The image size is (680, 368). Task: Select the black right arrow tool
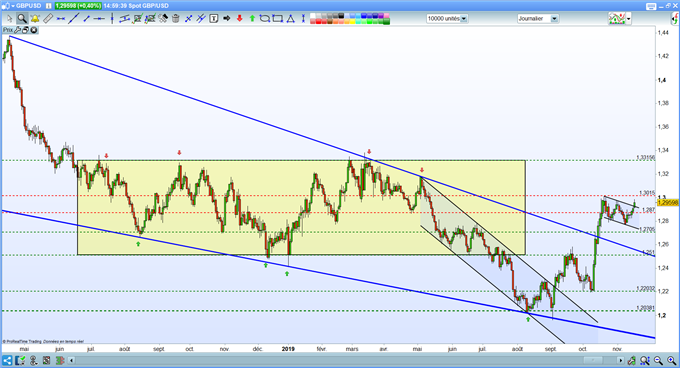[226, 19]
